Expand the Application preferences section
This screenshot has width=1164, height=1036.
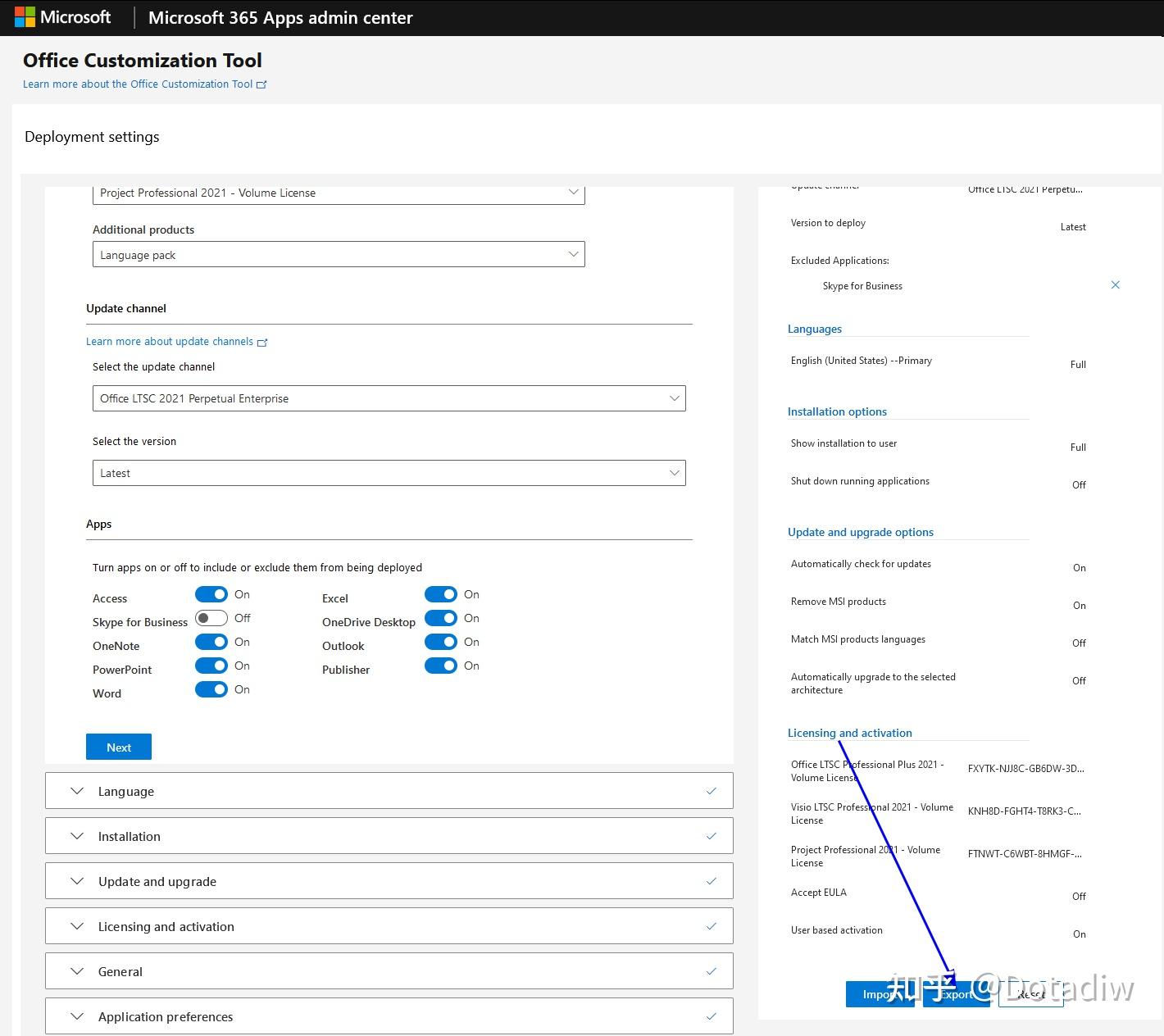tap(76, 1016)
